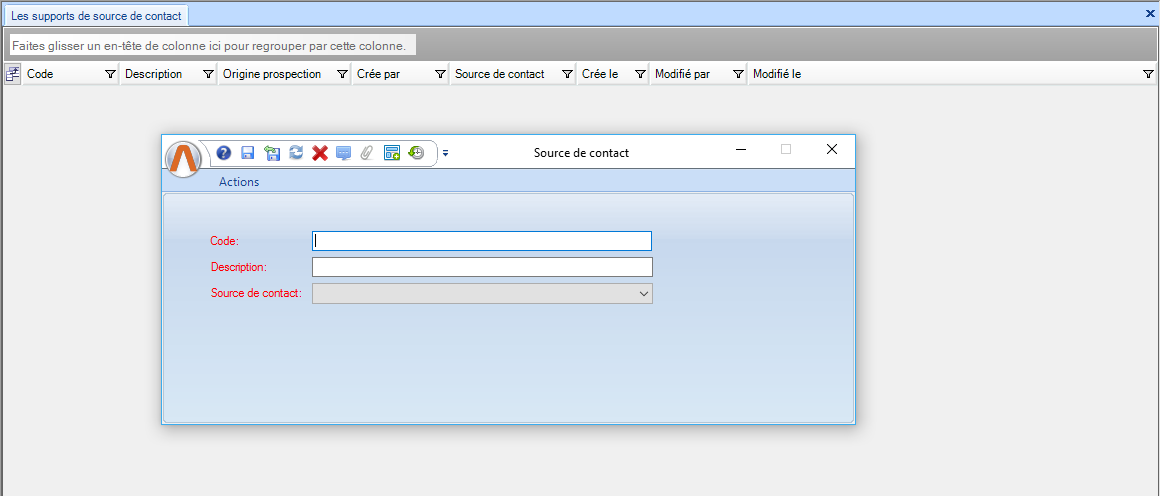Image resolution: width=1161 pixels, height=496 pixels.
Task: Open the comments speech bubble icon
Action: click(344, 153)
